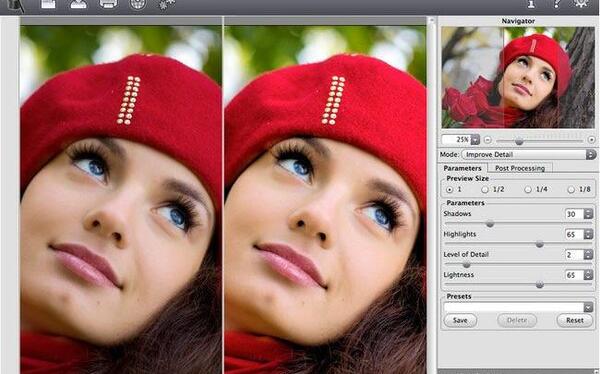This screenshot has width=600, height=374.
Task: Click the Lightness value stepper arrows
Action: click(588, 275)
